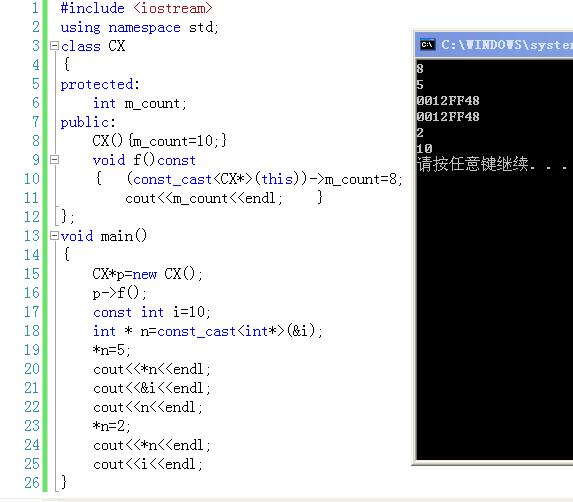Click the *n=5; statement
This screenshot has width=573, height=502.
(x=111, y=350)
